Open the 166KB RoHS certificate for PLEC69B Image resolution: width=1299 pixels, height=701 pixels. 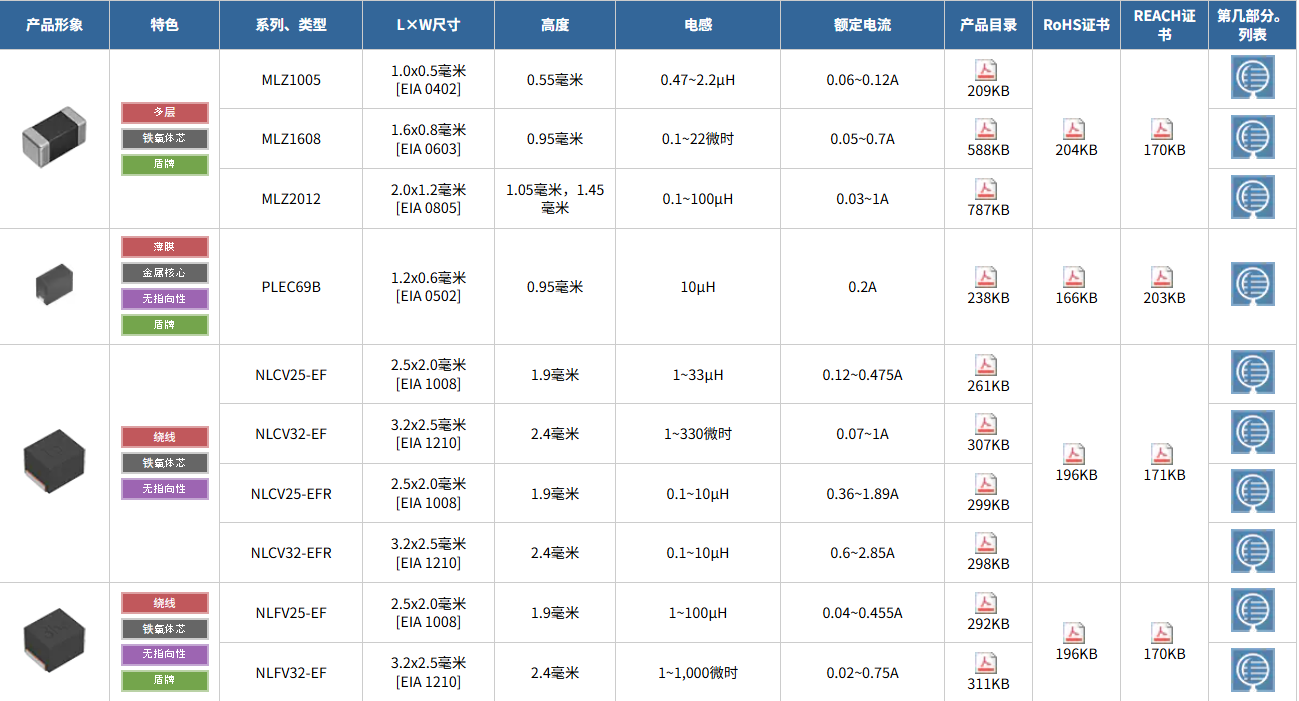[x=1075, y=277]
